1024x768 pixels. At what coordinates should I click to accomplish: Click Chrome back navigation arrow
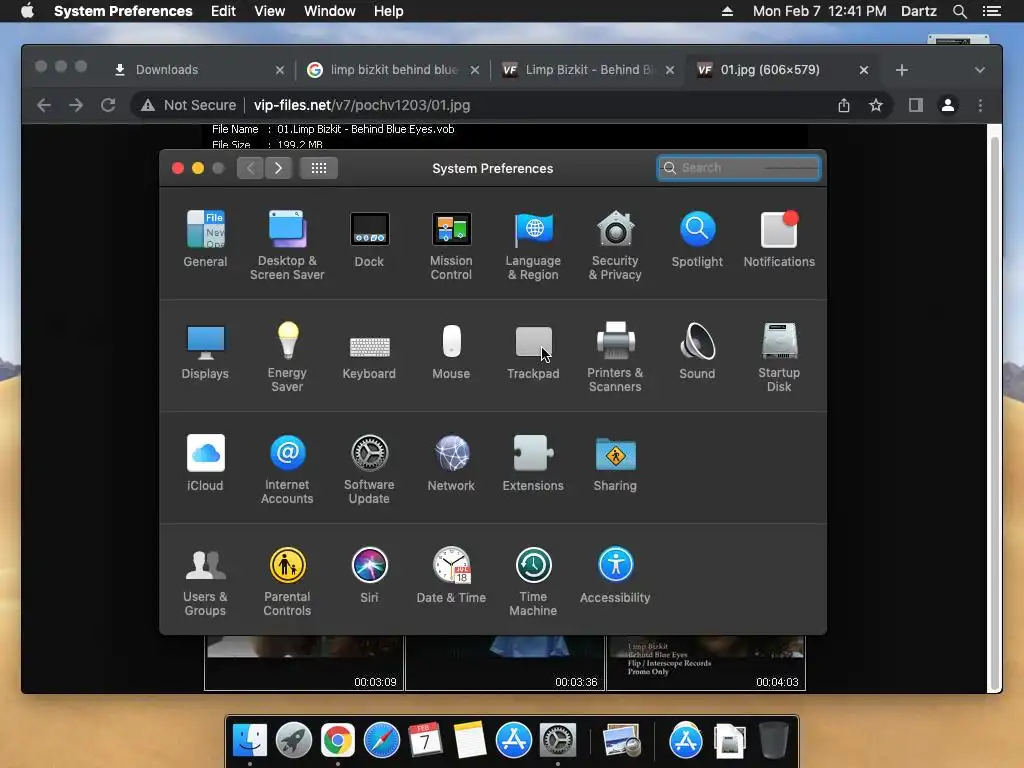(x=44, y=105)
